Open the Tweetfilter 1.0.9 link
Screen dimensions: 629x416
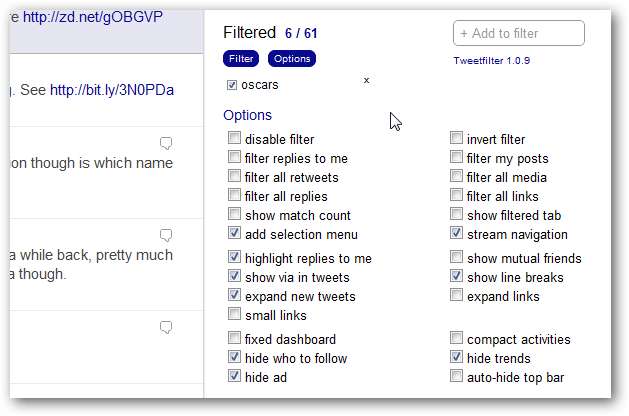pos(491,59)
